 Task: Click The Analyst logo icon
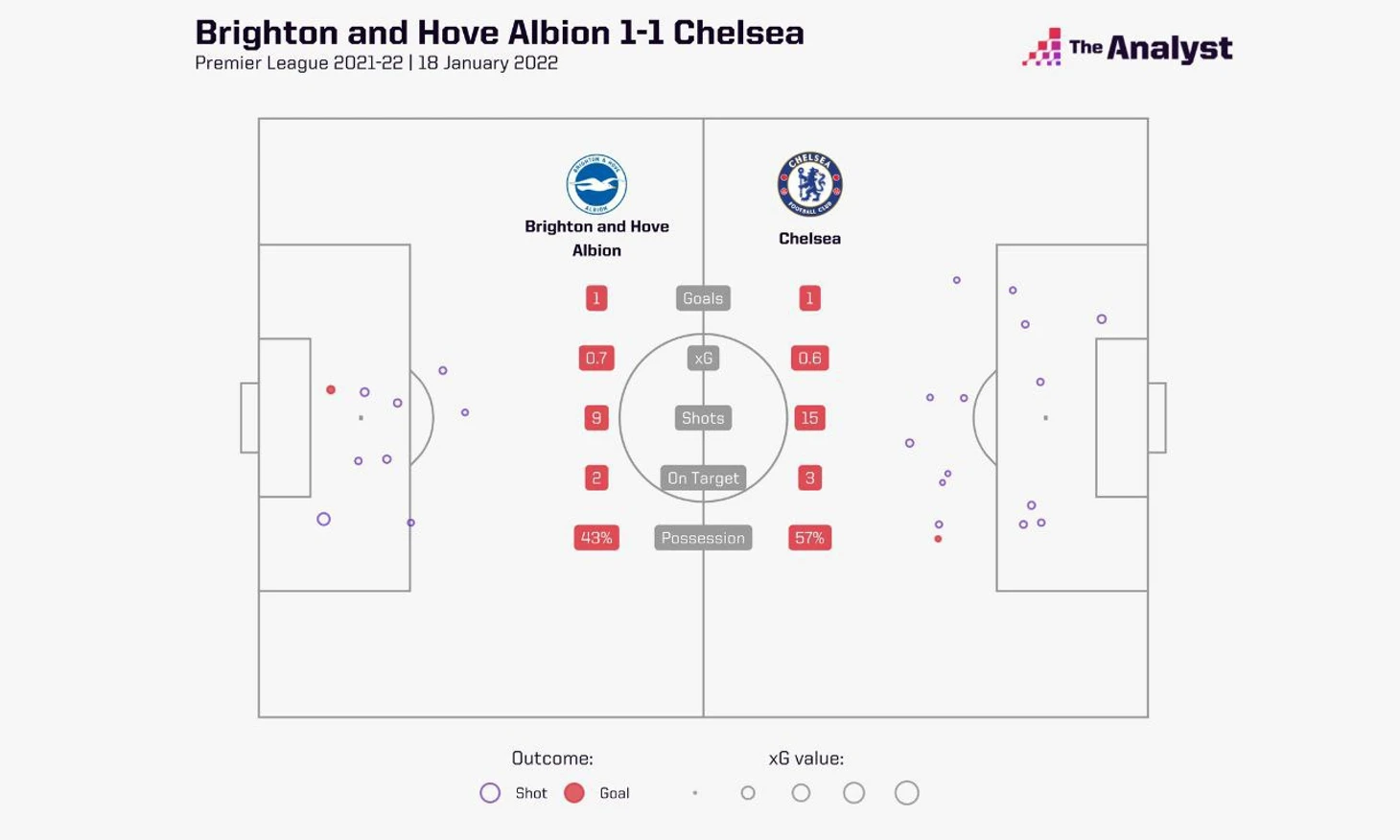pos(1042,47)
